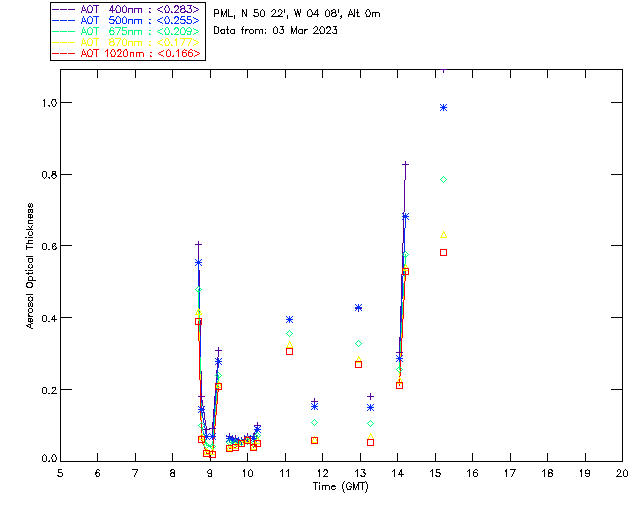This screenshot has height=512, width=640.
Task: Click the x-axis tick label '16'
Action: coord(472,473)
